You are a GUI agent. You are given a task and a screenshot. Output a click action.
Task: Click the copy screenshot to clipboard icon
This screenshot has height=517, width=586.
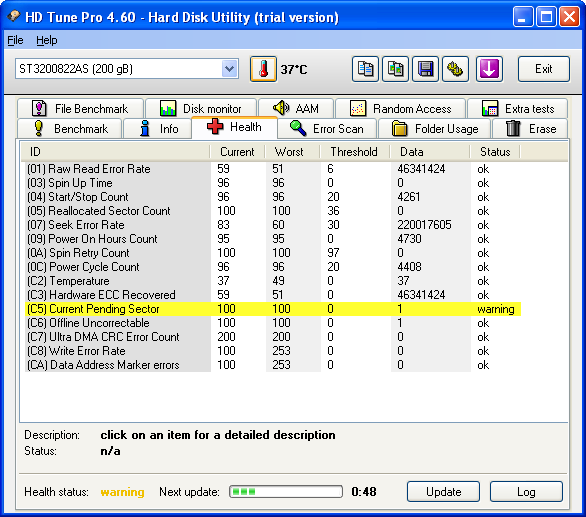(395, 69)
